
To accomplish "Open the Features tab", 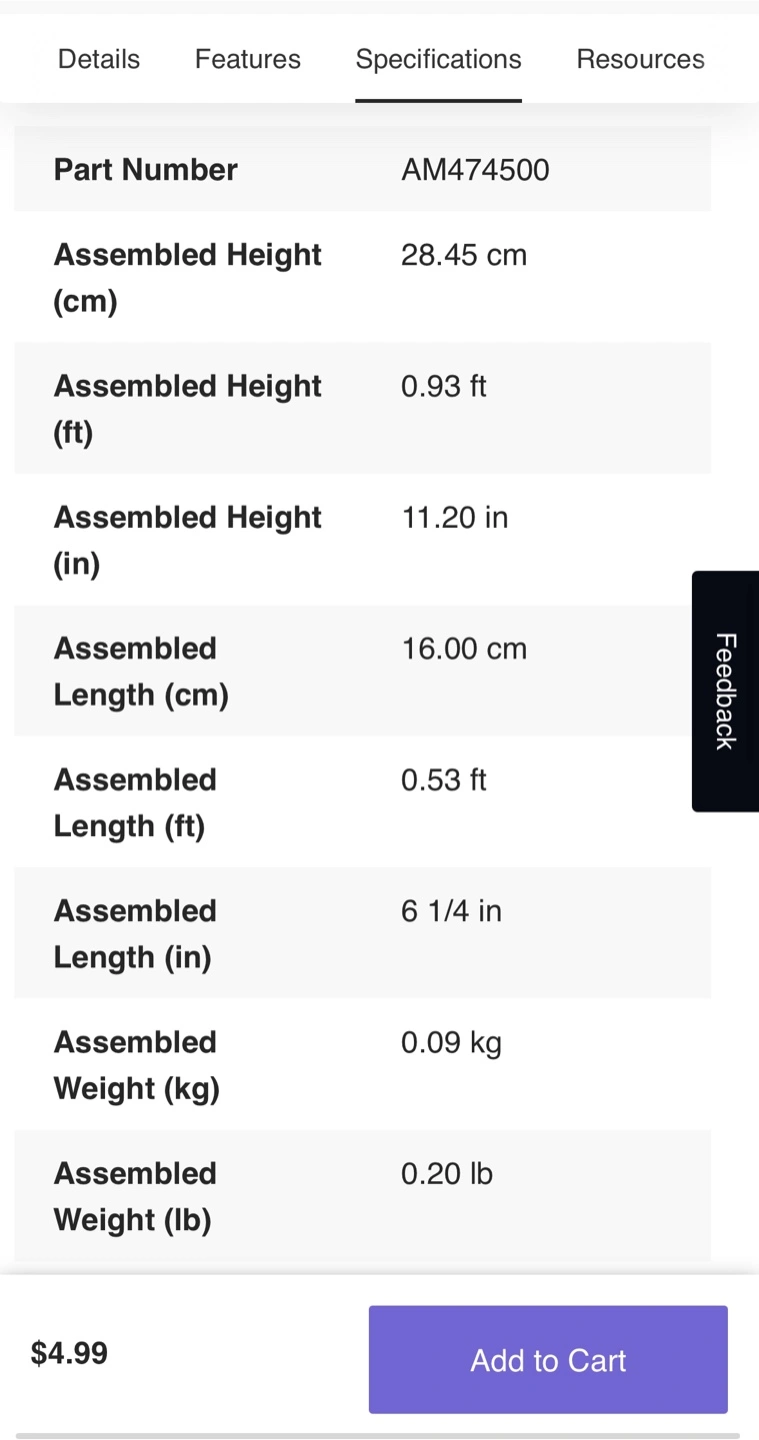I will tap(247, 59).
